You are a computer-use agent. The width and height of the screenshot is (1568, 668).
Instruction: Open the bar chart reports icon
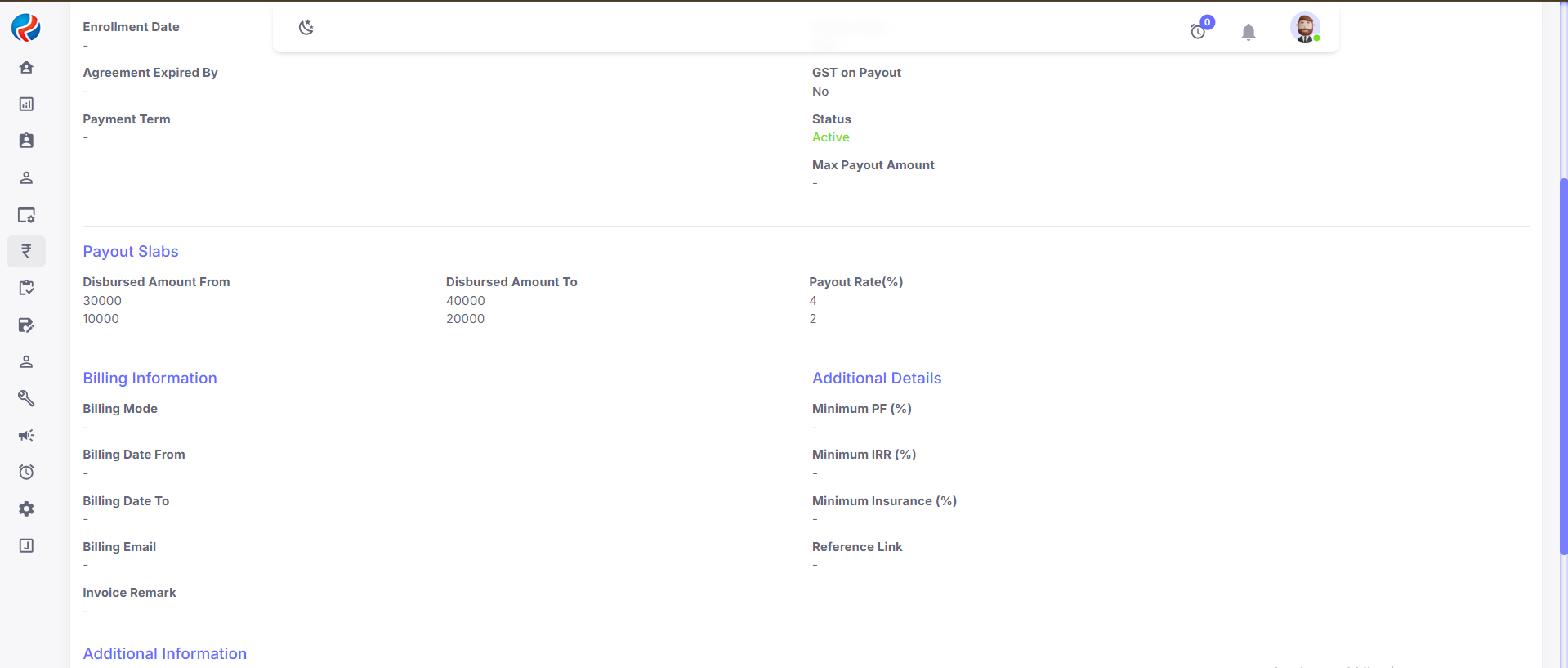(26, 104)
